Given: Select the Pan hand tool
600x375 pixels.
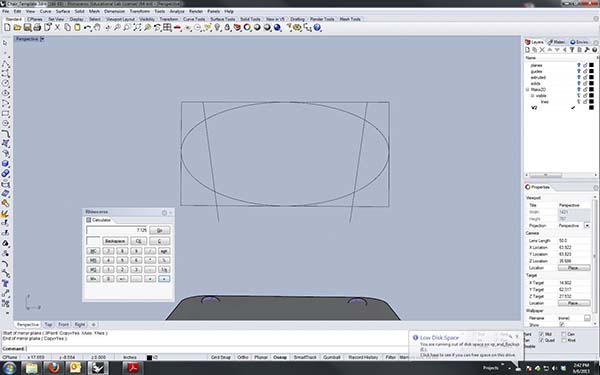Looking at the screenshot, I should coord(97,28).
